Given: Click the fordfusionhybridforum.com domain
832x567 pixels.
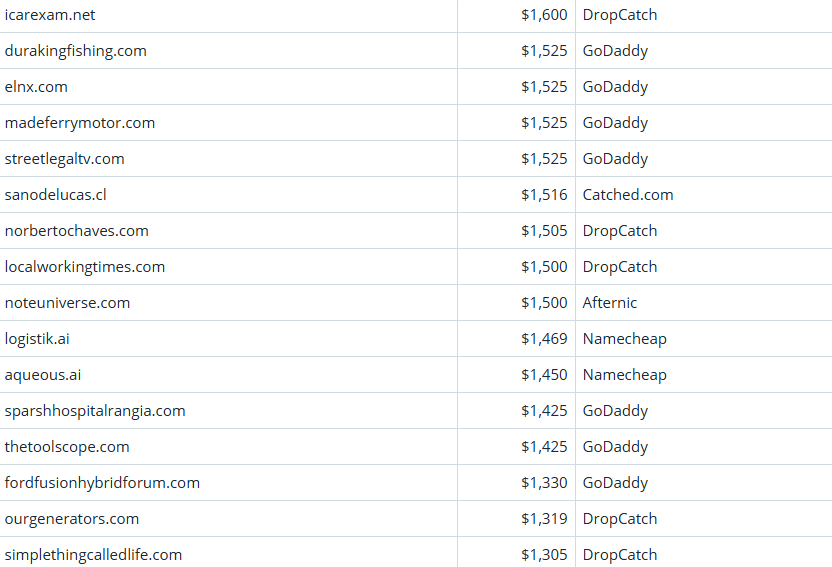Looking at the screenshot, I should click(102, 483).
